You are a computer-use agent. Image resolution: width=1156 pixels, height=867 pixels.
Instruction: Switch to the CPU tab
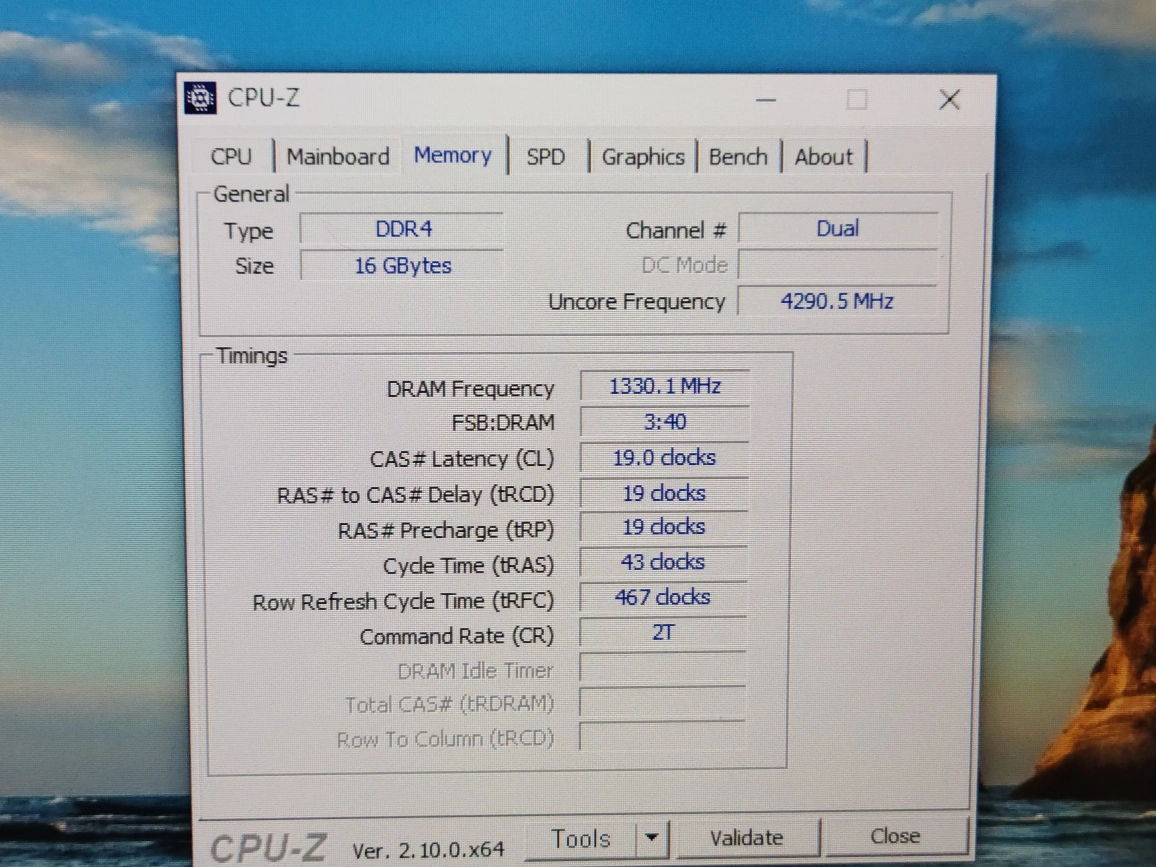(x=231, y=157)
